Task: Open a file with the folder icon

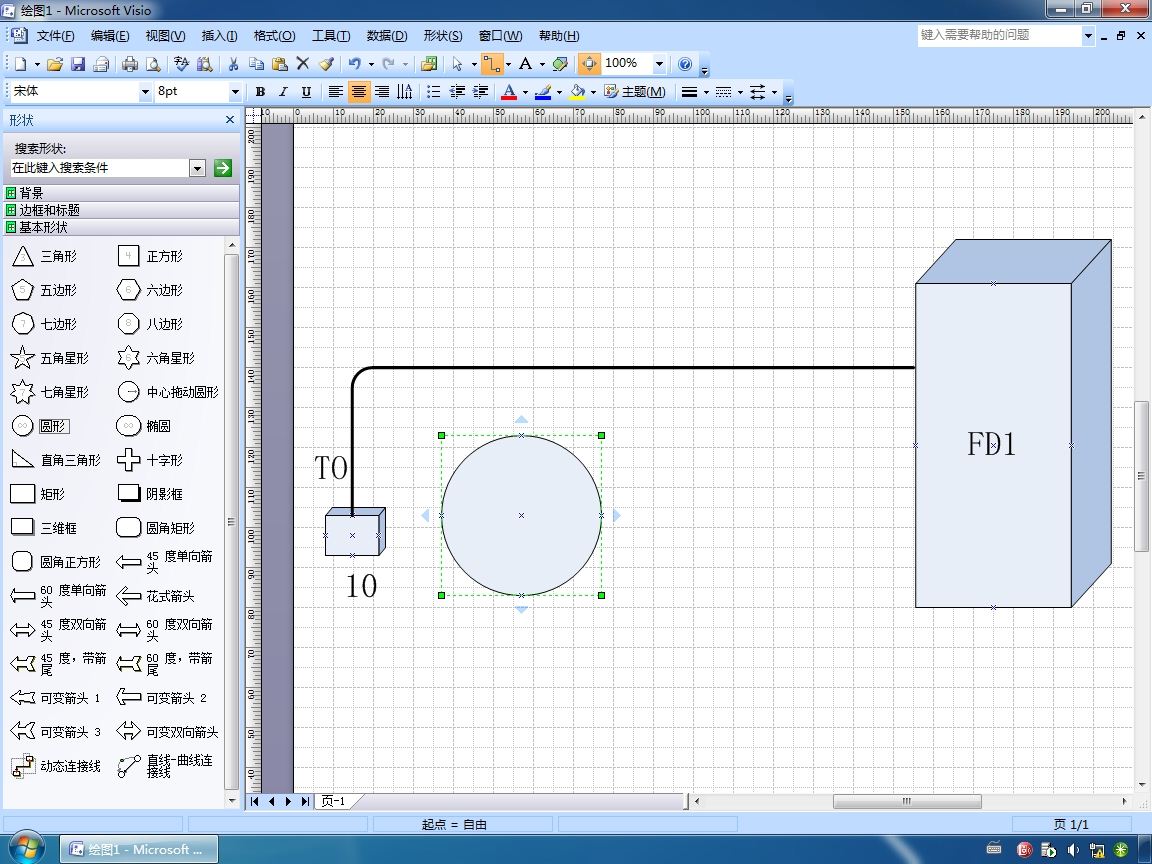Action: (54, 64)
